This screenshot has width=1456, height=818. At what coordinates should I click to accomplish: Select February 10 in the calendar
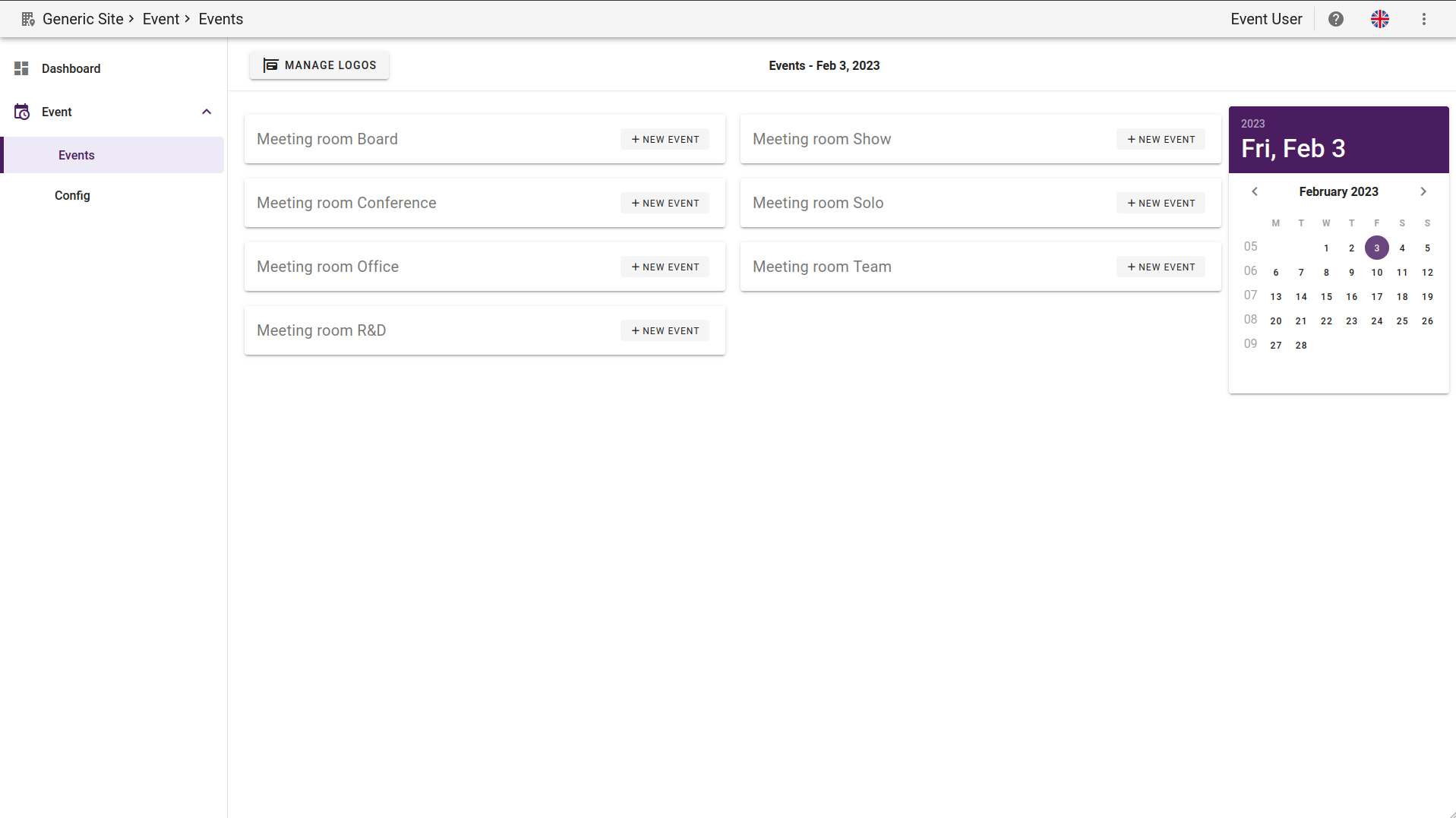(x=1376, y=272)
